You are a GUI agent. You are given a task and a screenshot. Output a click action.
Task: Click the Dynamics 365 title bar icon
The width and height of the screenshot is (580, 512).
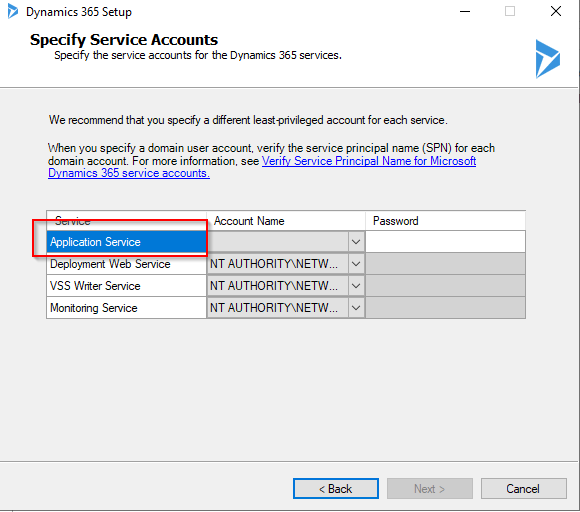pyautogui.click(x=13, y=11)
